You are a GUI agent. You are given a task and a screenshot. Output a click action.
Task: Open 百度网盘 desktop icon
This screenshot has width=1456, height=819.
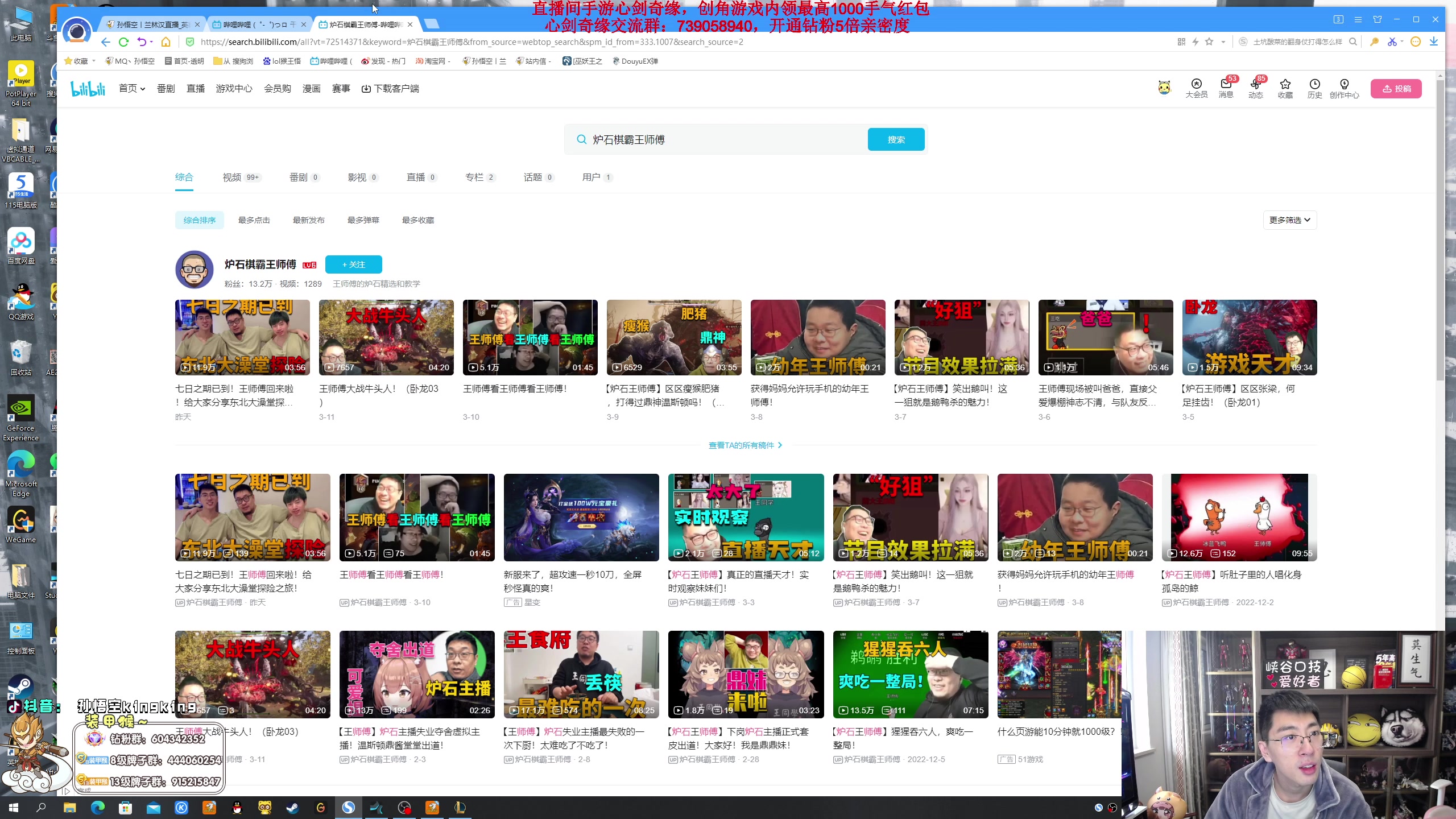(21, 246)
